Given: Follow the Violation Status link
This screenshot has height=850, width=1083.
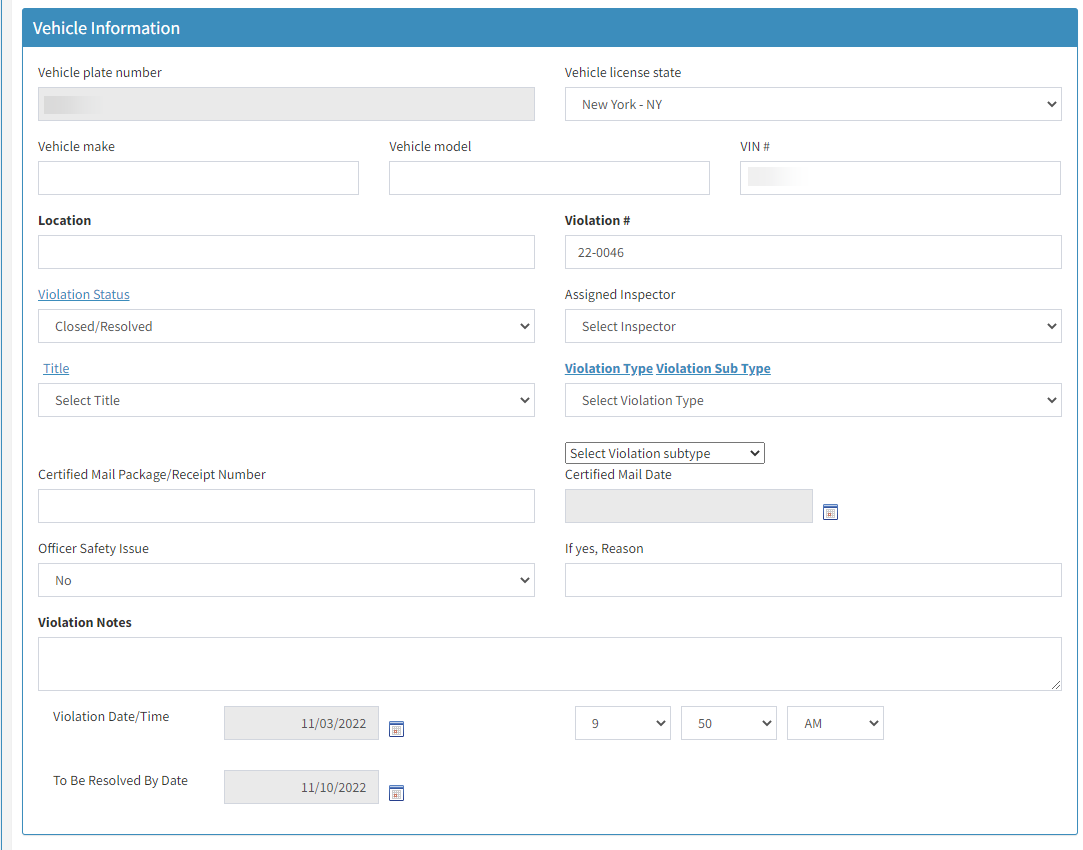Looking at the screenshot, I should (x=84, y=294).
